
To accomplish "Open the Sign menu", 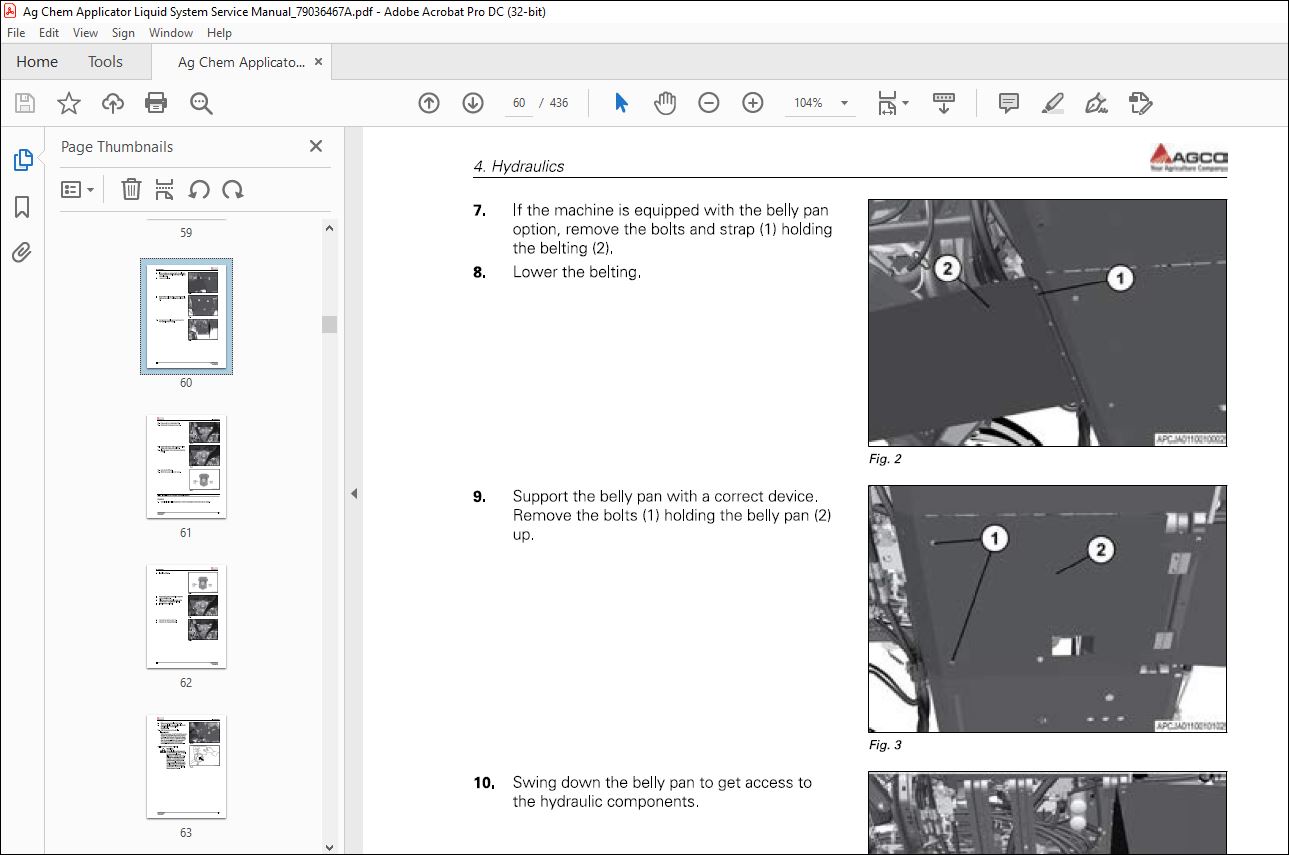I will tap(123, 33).
